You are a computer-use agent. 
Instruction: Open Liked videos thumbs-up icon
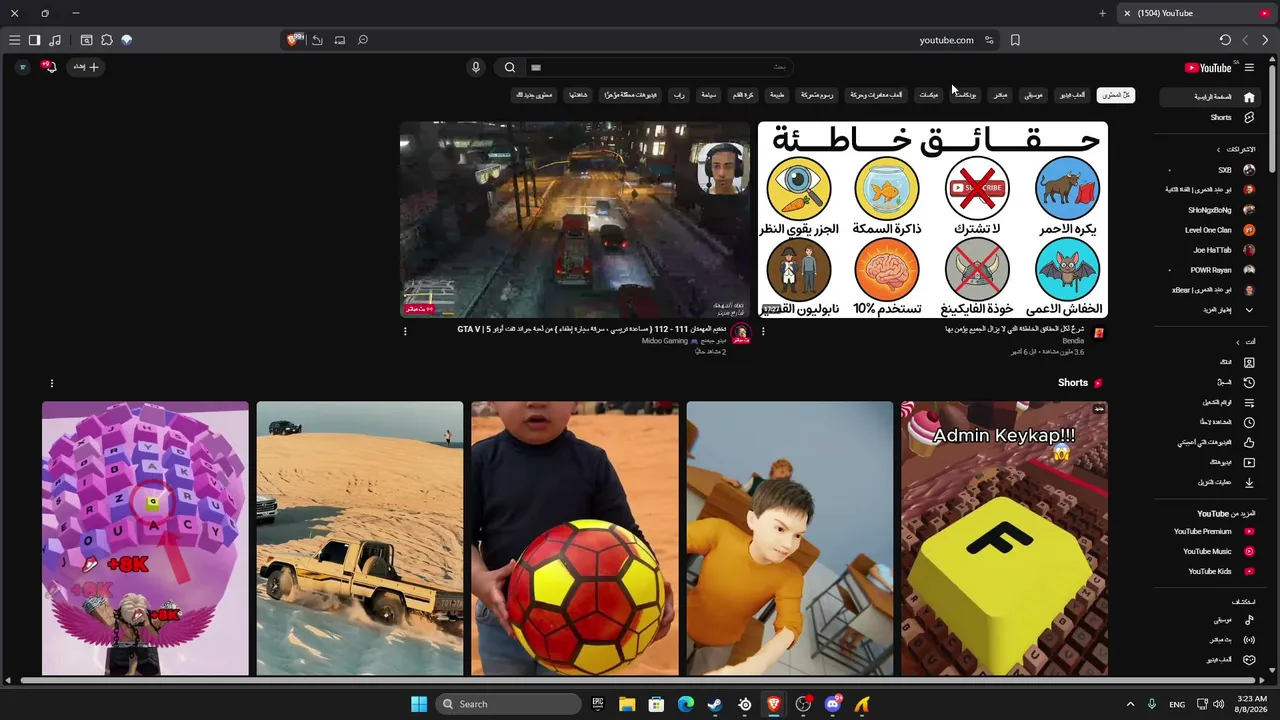1249,442
